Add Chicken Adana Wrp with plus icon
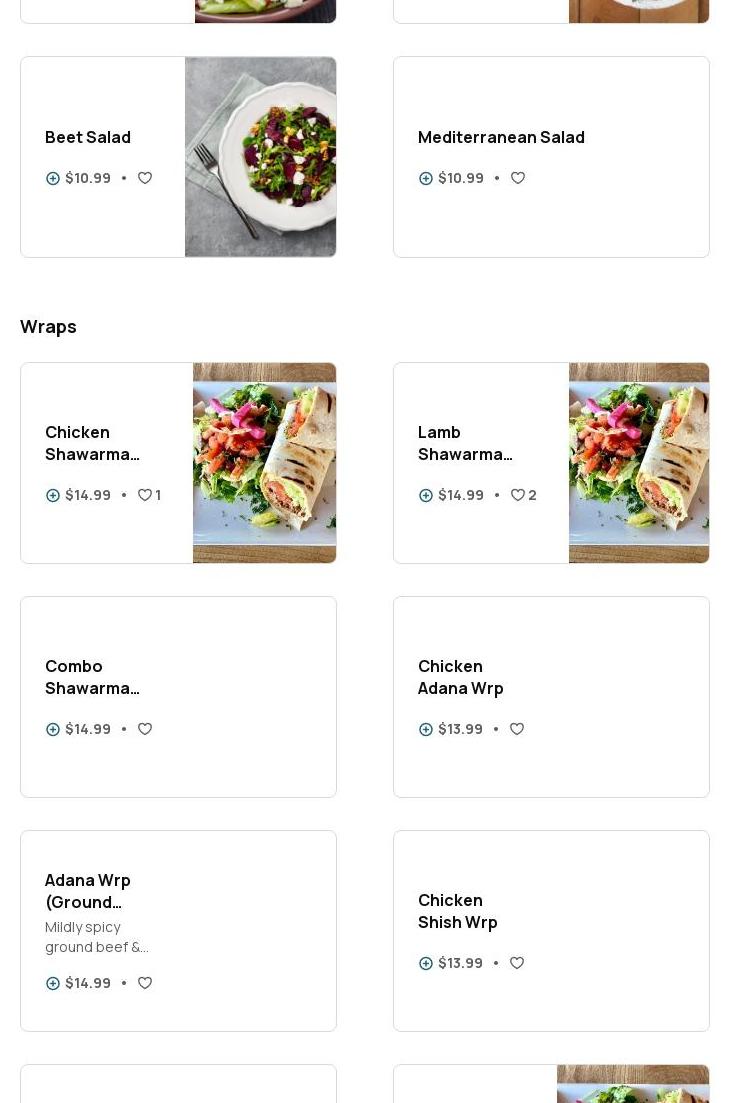Image resolution: width=750 pixels, height=1103 pixels. click(426, 729)
